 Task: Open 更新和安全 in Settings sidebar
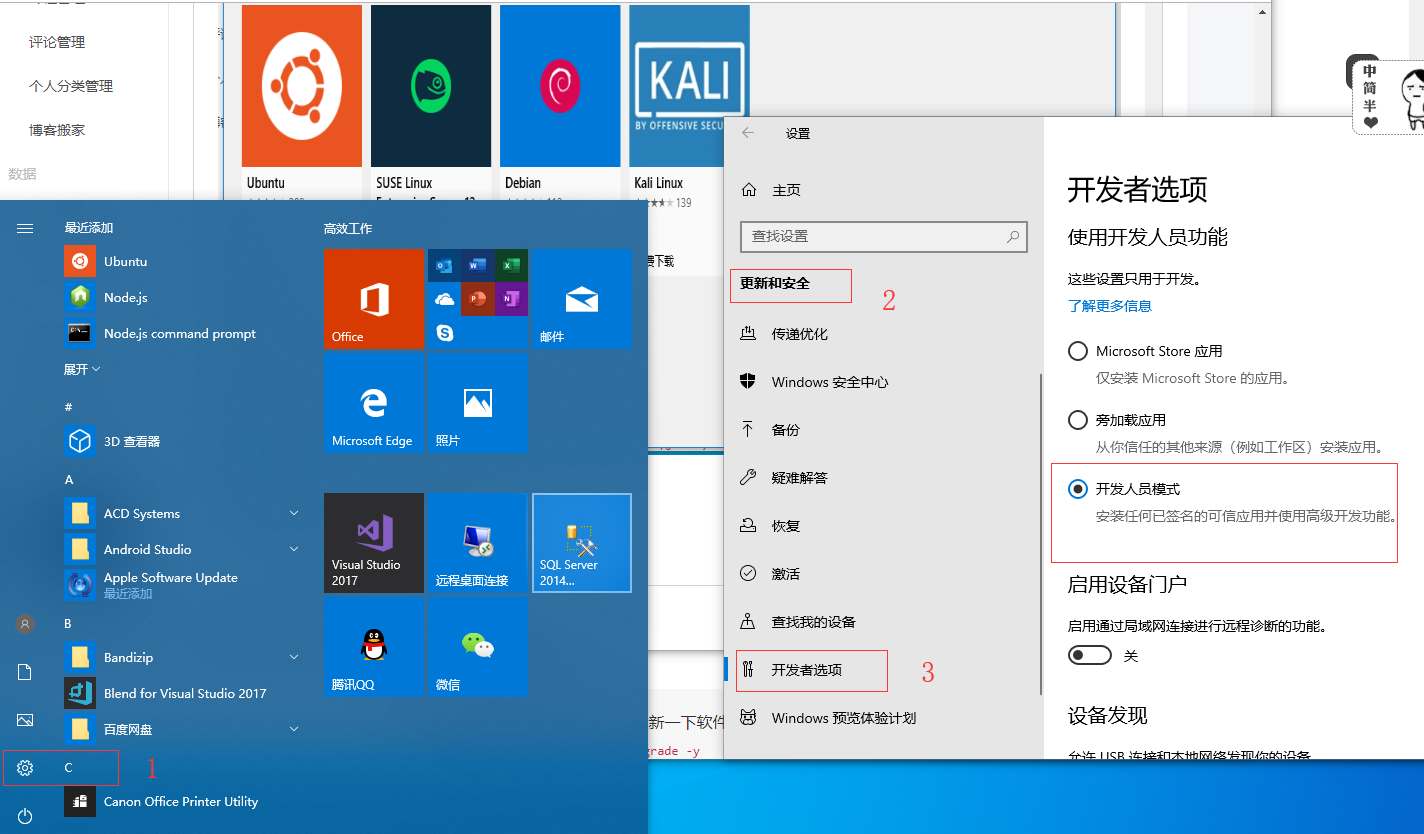point(789,286)
